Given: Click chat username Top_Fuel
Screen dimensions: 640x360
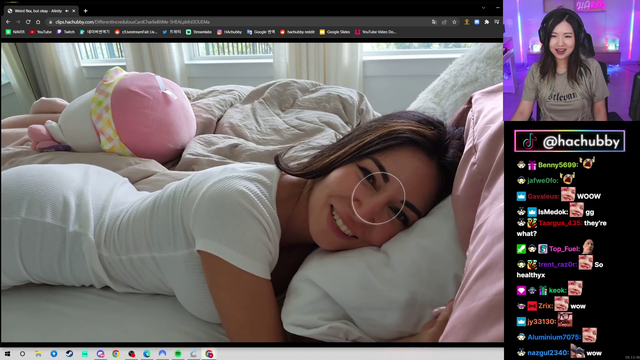Looking at the screenshot, I should [x=564, y=249].
